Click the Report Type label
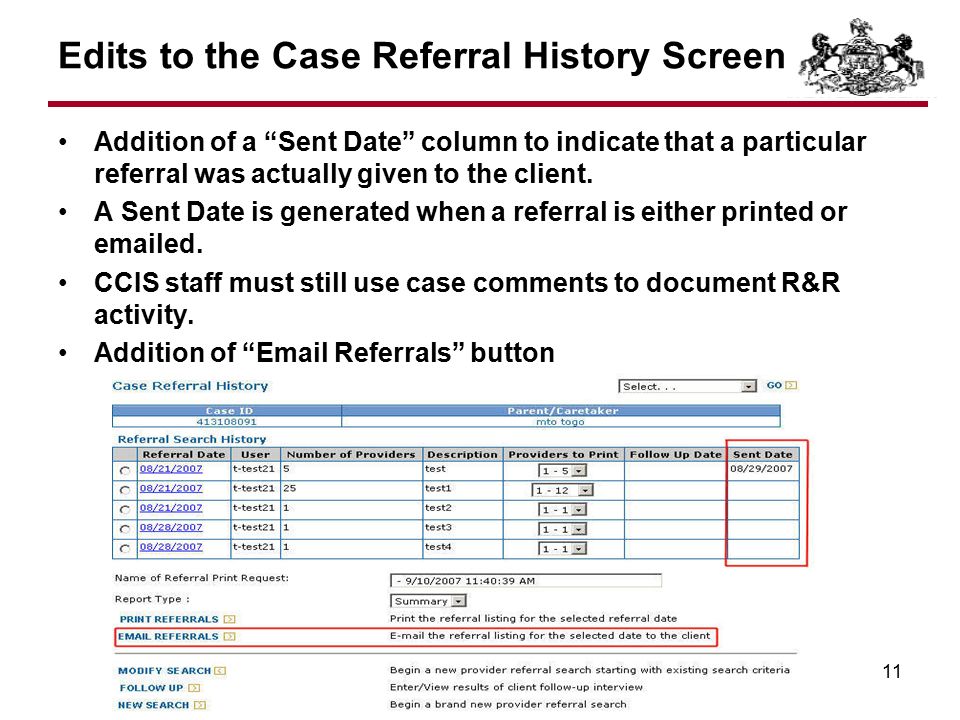 (x=152, y=599)
